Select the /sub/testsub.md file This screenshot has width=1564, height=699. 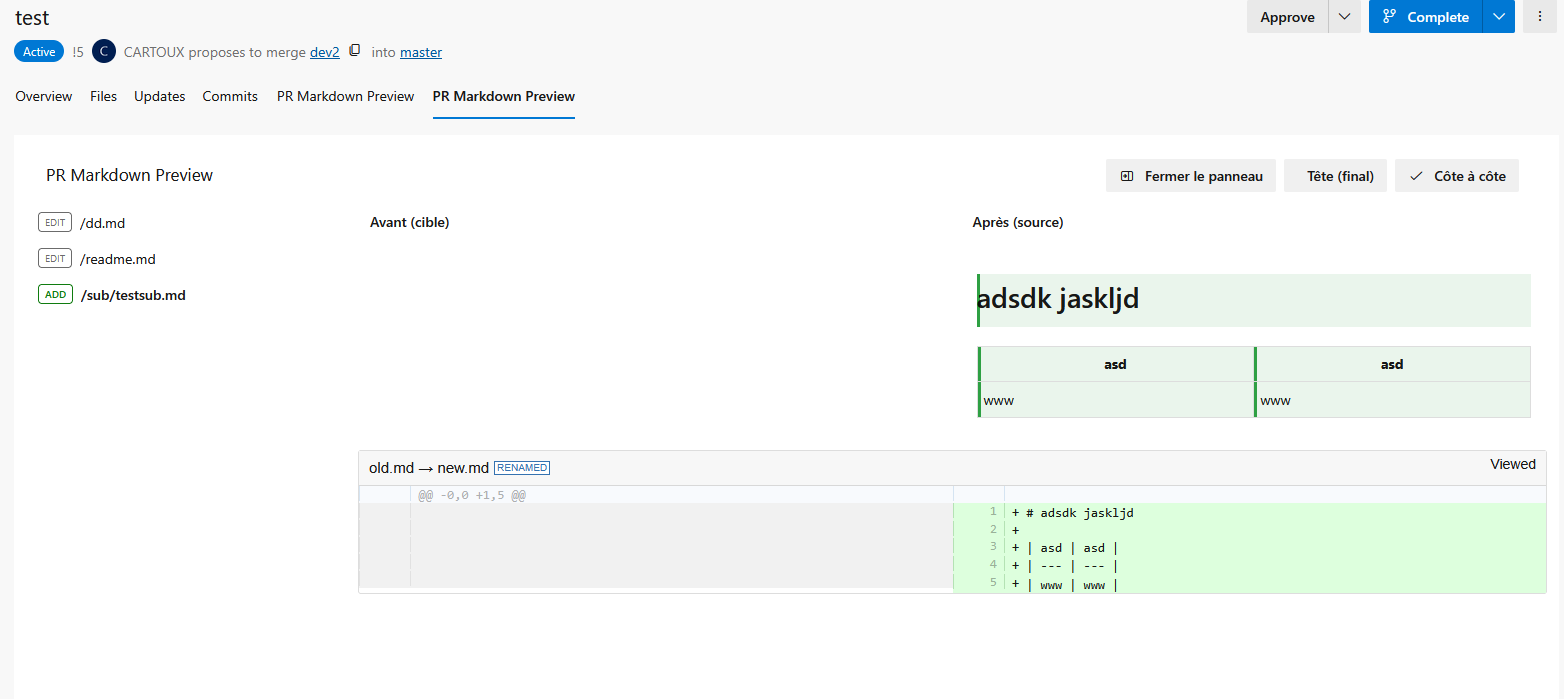133,295
